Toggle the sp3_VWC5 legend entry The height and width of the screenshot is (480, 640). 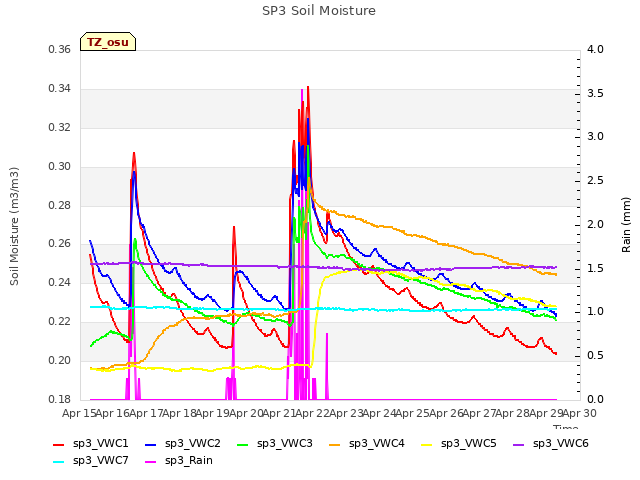(x=459, y=444)
